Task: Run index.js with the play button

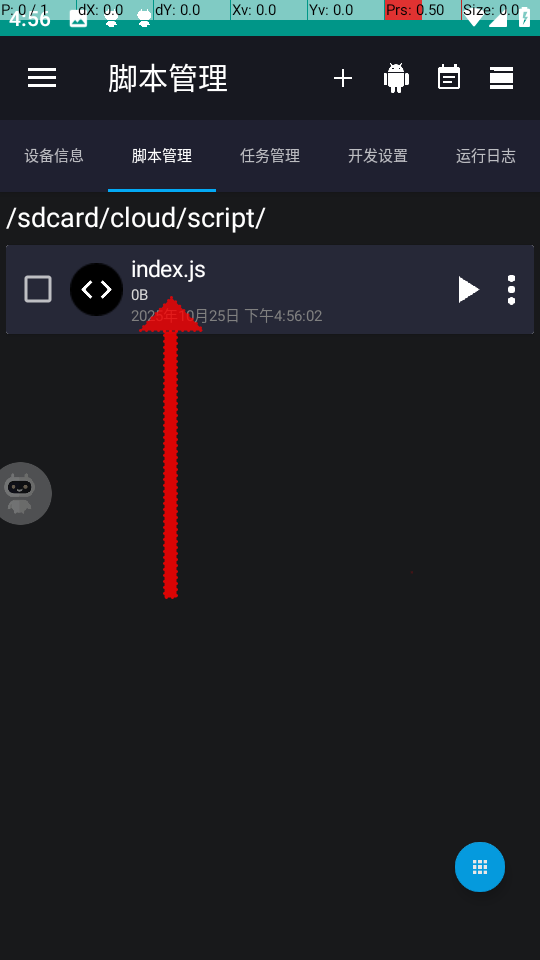Action: pyautogui.click(x=469, y=290)
